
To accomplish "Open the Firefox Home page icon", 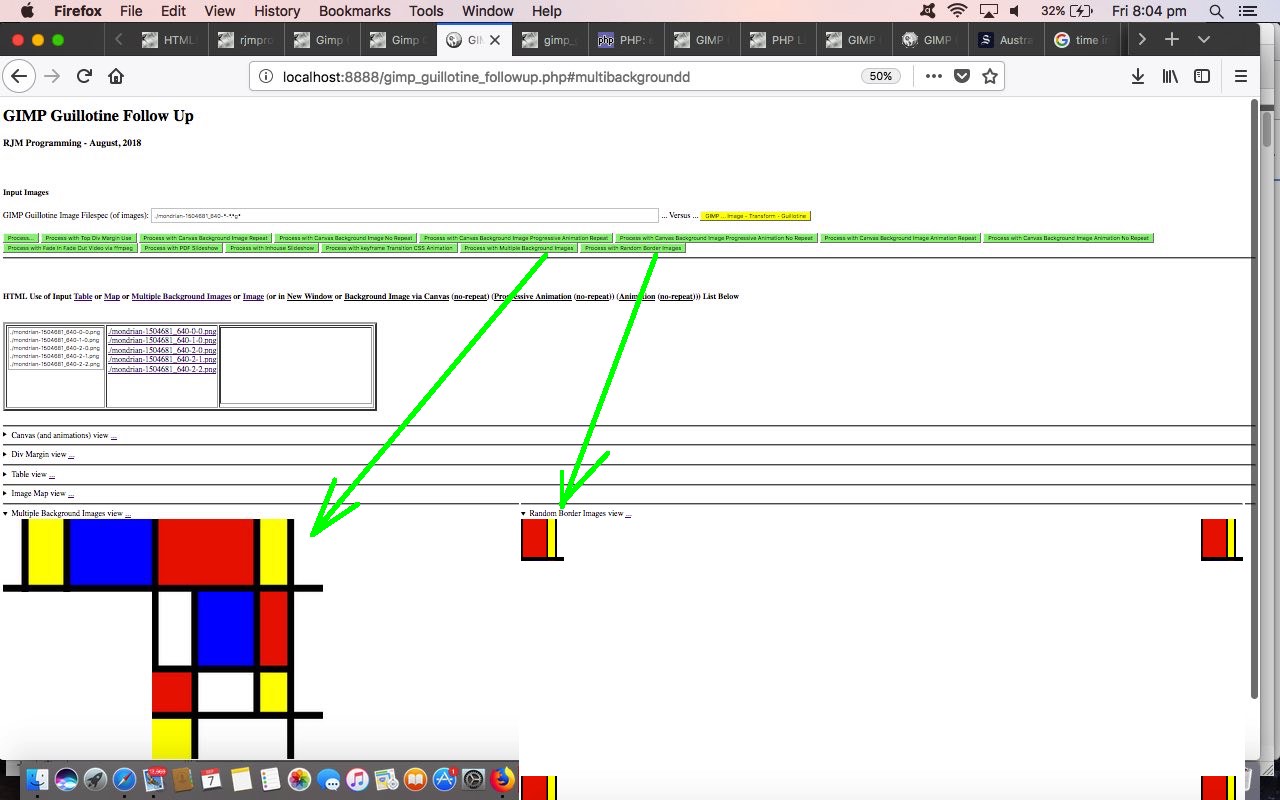I will 116,76.
